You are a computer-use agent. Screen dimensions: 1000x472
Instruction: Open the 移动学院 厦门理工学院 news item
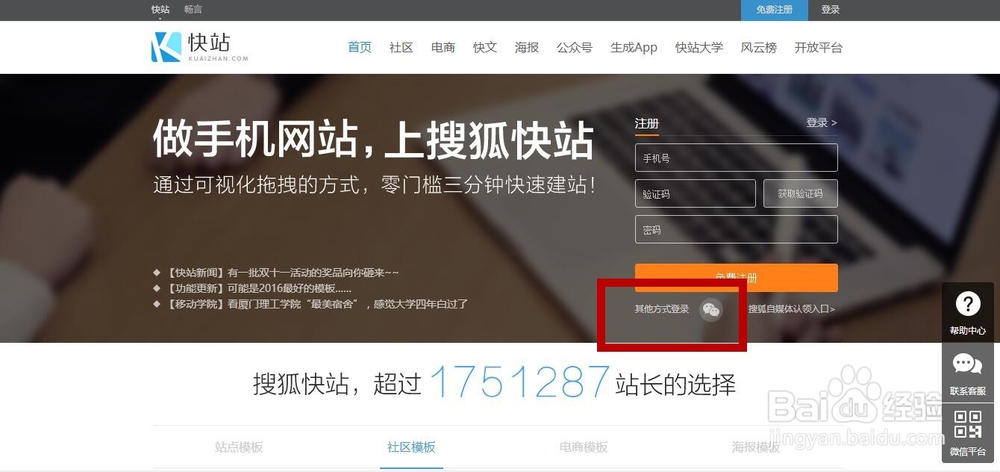tap(316, 304)
